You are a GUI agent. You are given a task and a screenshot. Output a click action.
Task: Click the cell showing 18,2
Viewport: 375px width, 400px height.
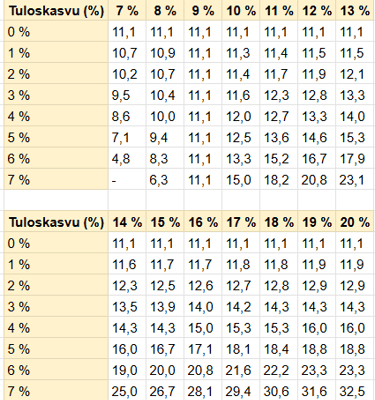click(279, 179)
